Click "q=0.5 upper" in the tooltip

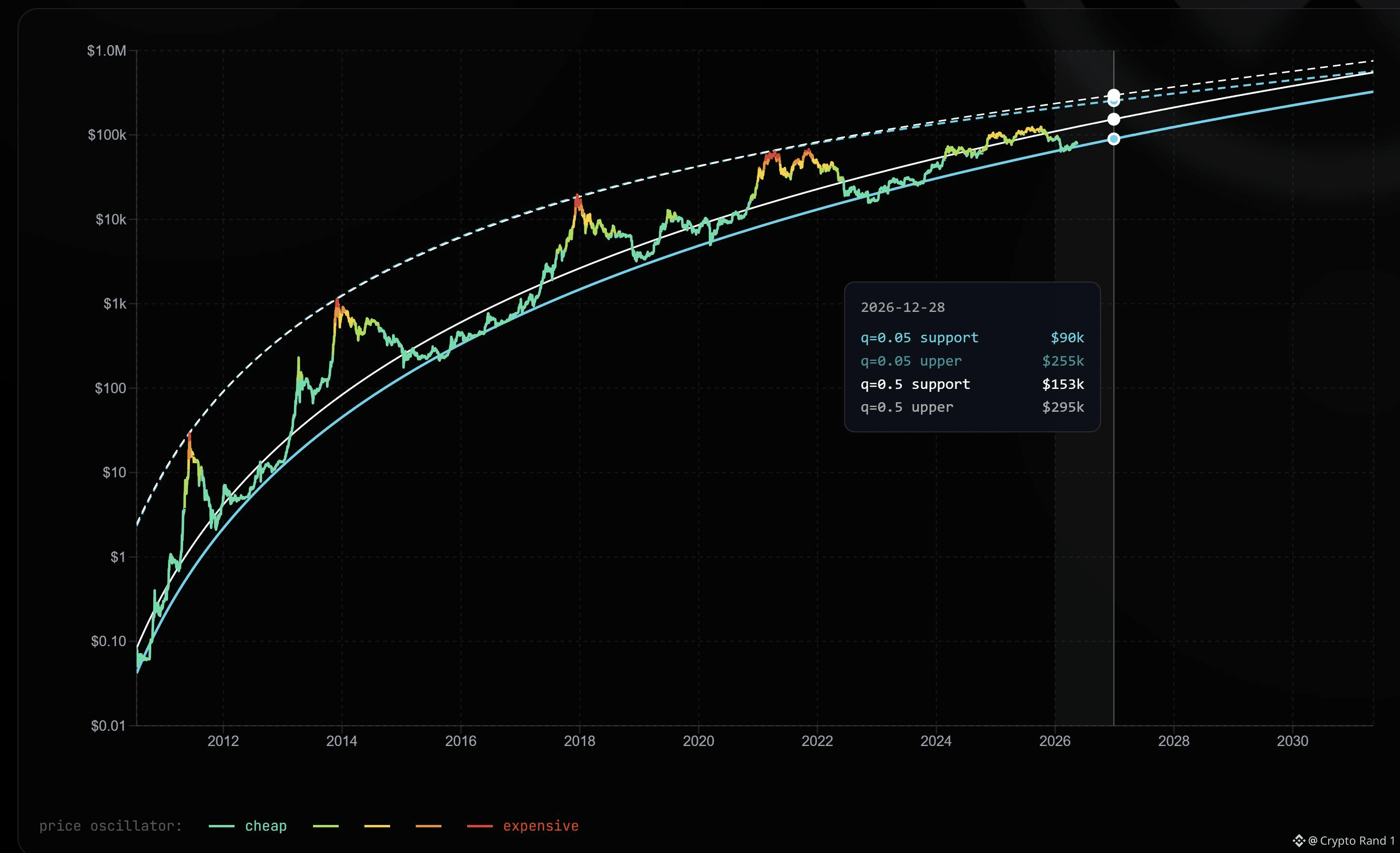[907, 407]
